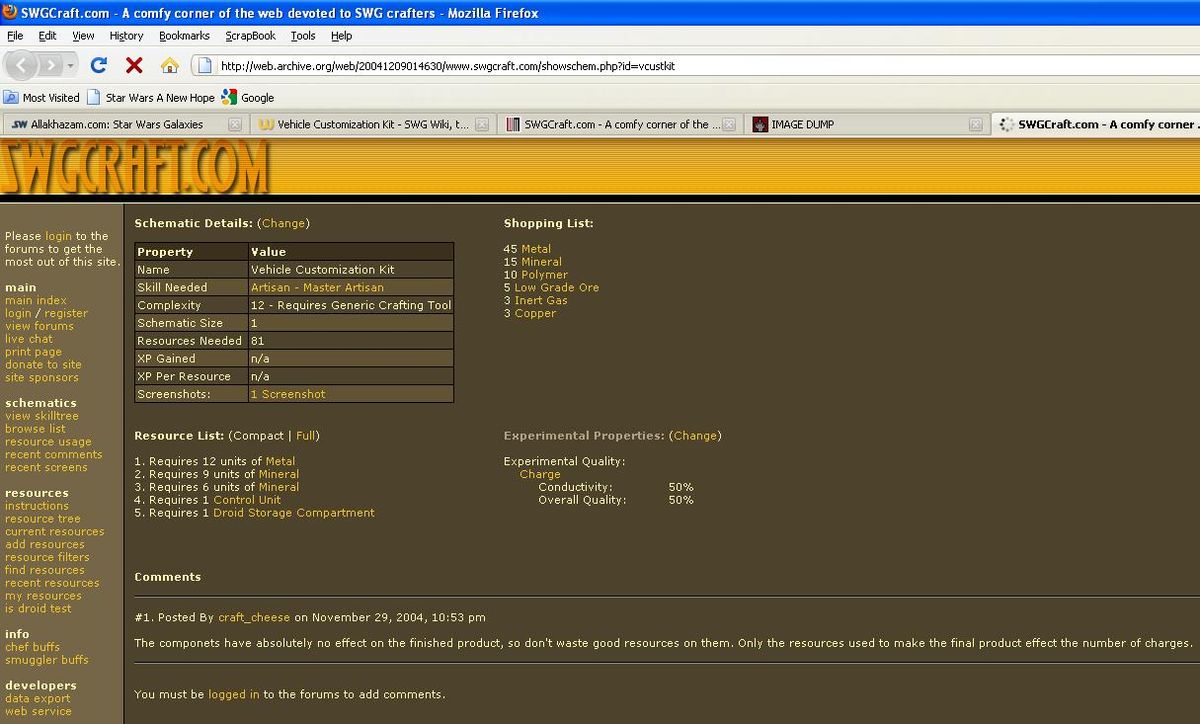
Task: Open the Bookmarks menu
Action: pyautogui.click(x=184, y=36)
